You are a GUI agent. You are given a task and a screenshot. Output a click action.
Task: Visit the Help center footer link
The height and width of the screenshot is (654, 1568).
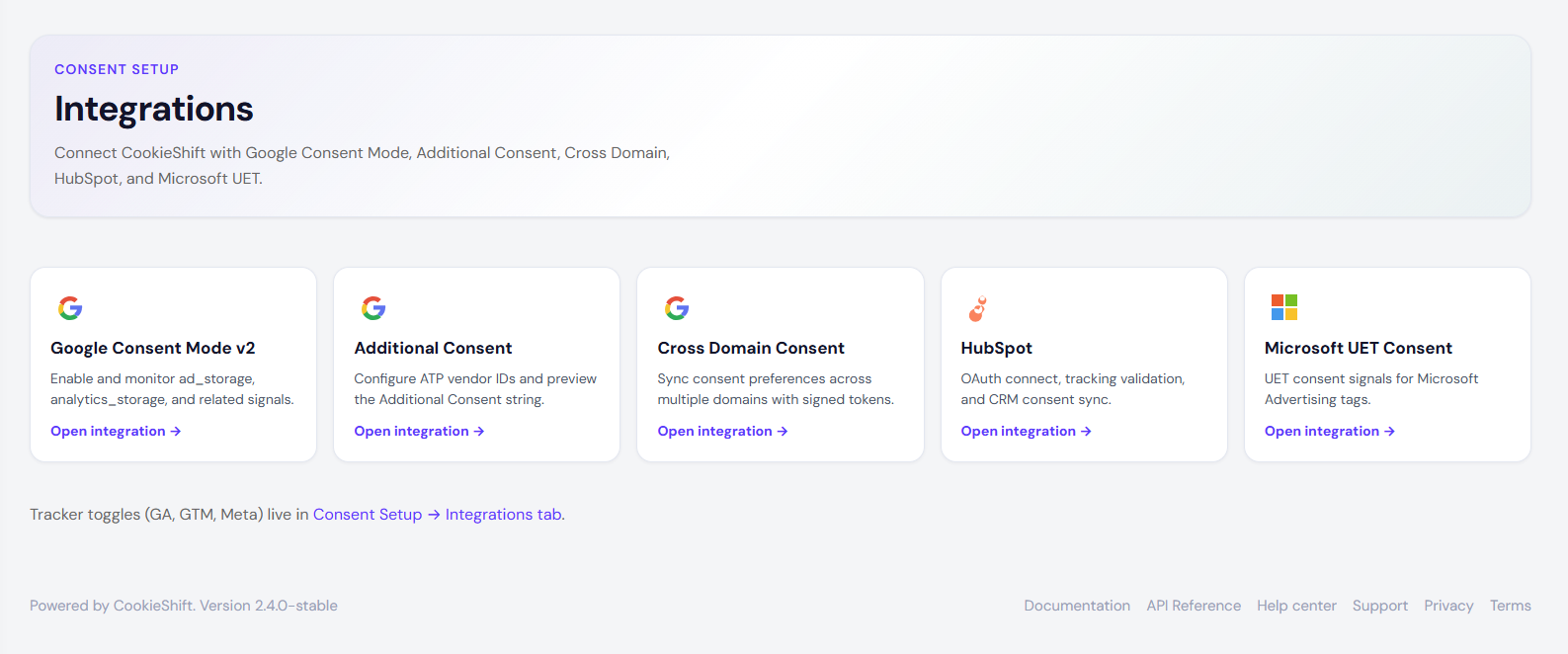coord(1296,606)
